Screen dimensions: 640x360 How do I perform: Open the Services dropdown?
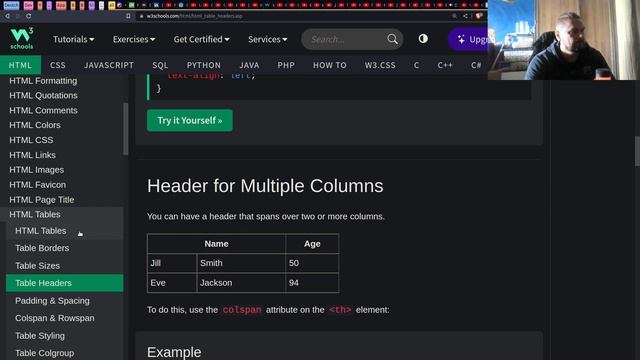267,39
